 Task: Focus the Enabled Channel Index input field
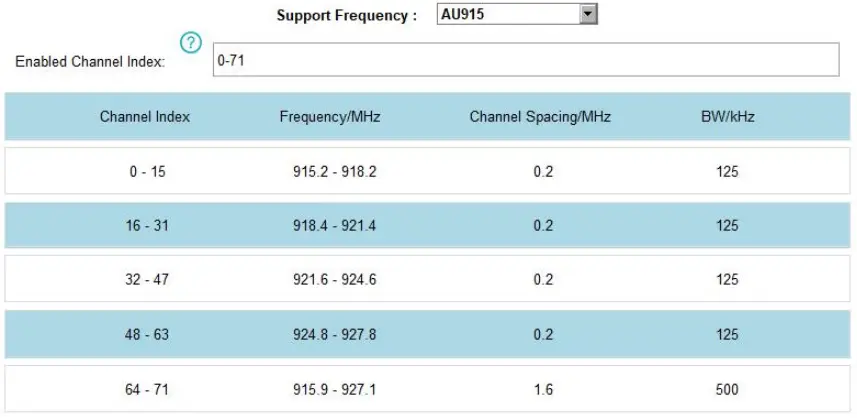coord(524,60)
